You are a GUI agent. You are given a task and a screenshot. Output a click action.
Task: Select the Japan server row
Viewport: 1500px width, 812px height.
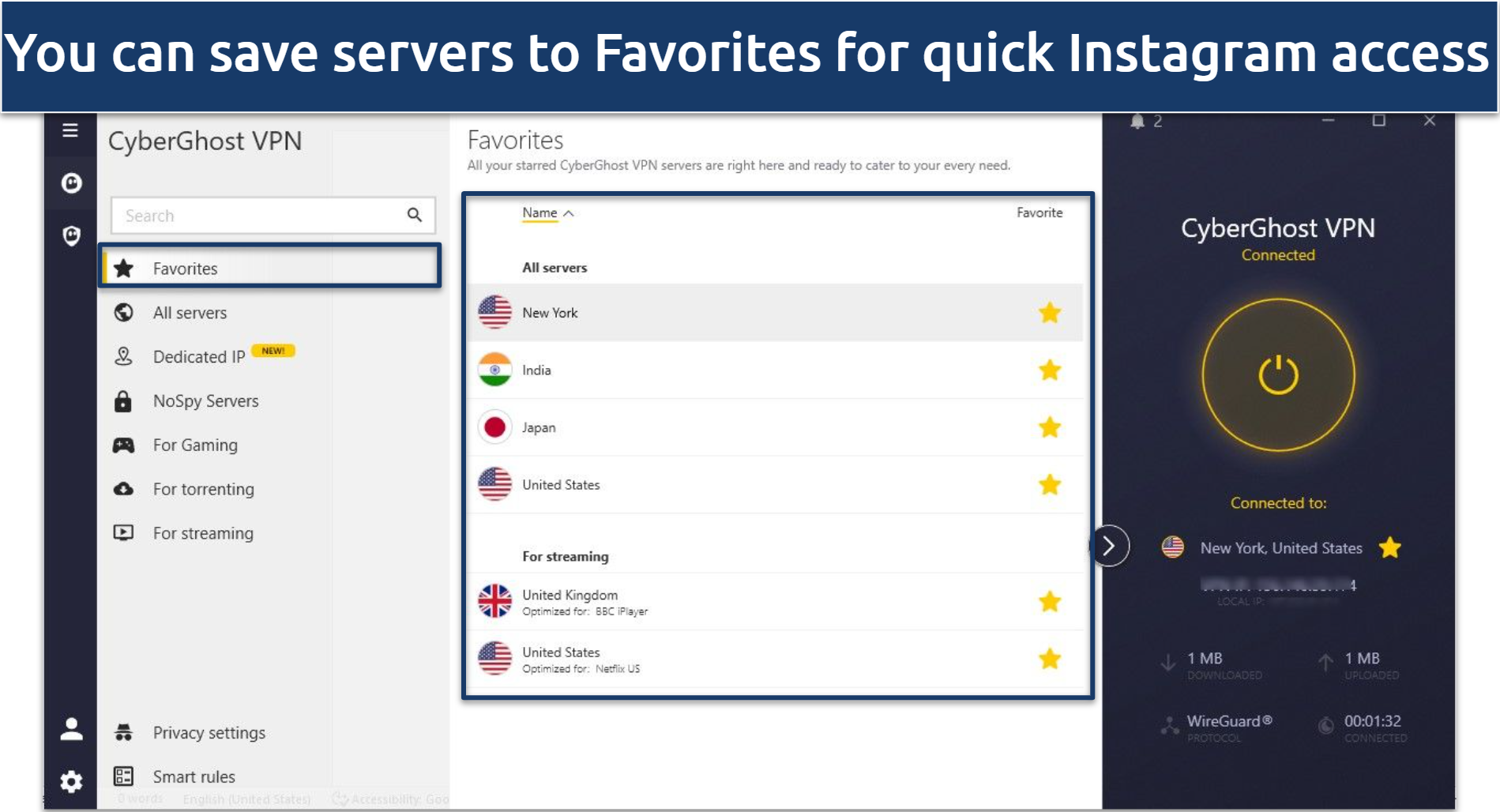click(x=775, y=427)
